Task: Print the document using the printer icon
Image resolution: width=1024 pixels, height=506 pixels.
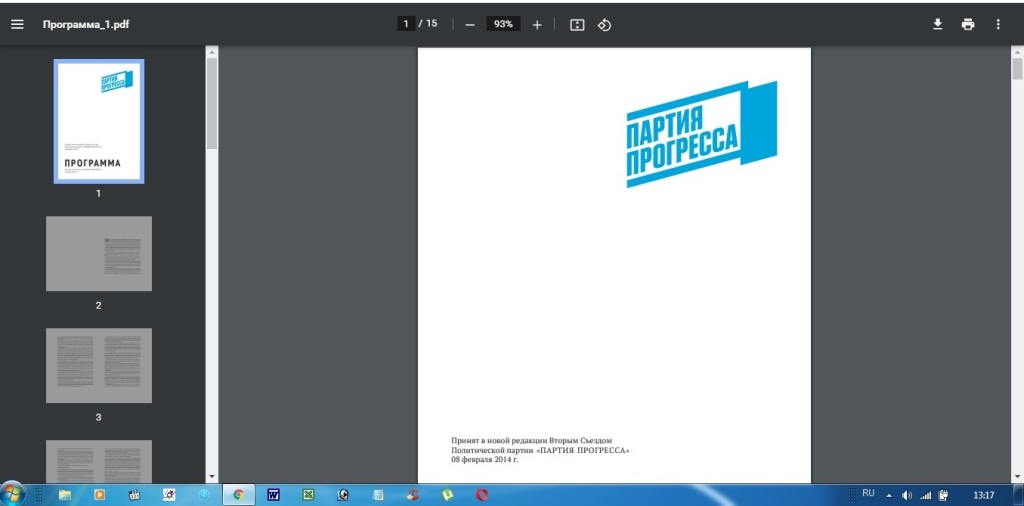Action: coord(968,24)
